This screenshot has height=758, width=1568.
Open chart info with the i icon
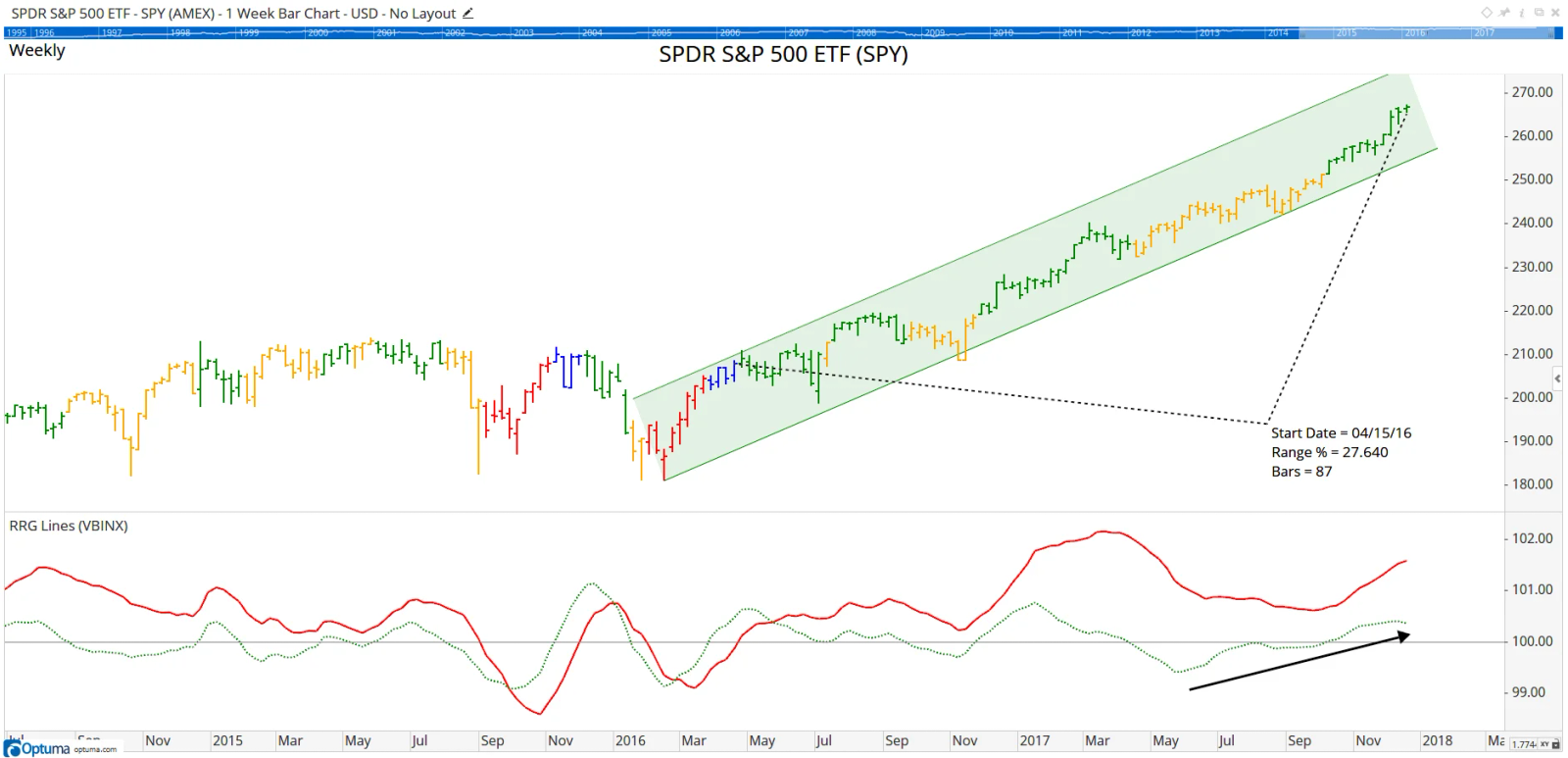tap(1522, 13)
